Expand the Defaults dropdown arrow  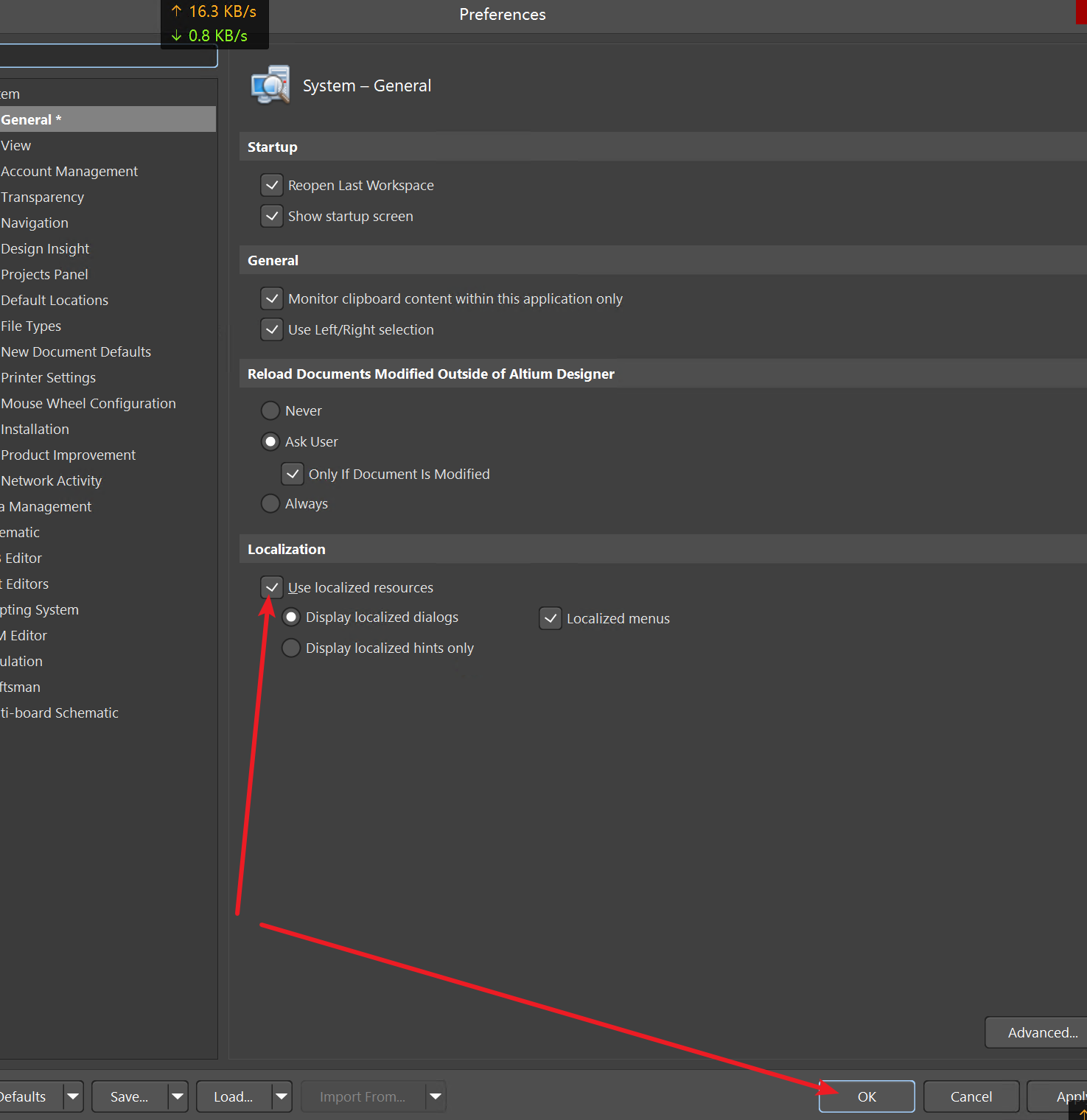[x=73, y=1096]
